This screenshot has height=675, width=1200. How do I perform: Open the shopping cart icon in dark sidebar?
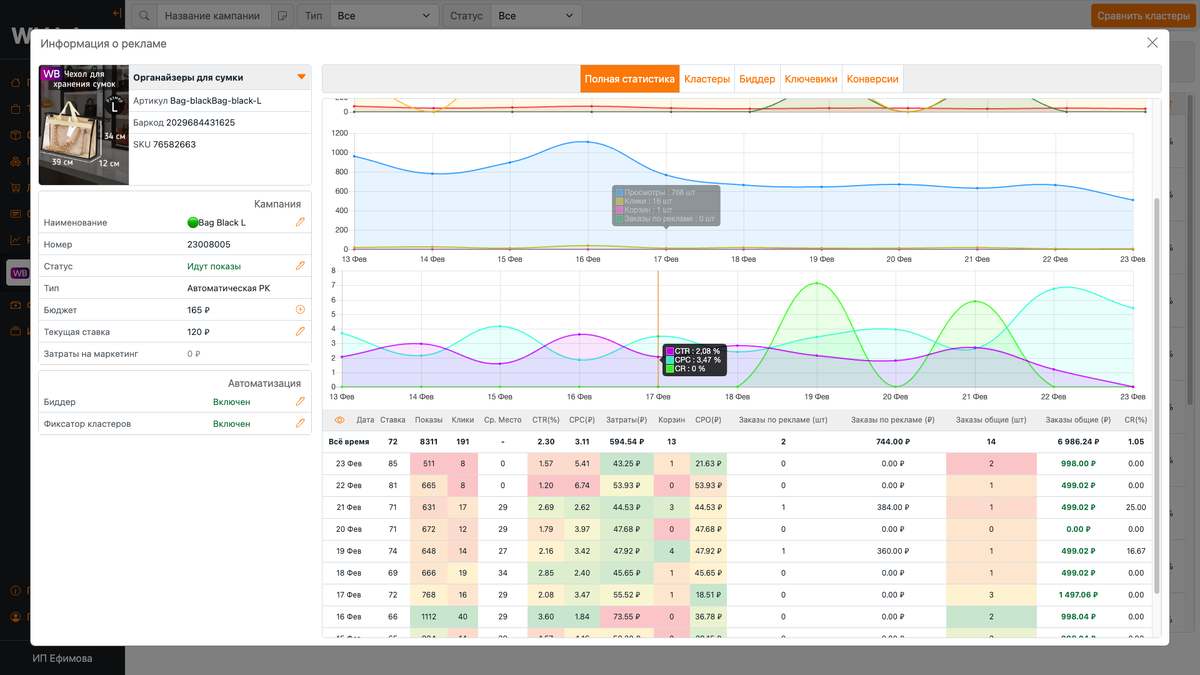click(15, 187)
